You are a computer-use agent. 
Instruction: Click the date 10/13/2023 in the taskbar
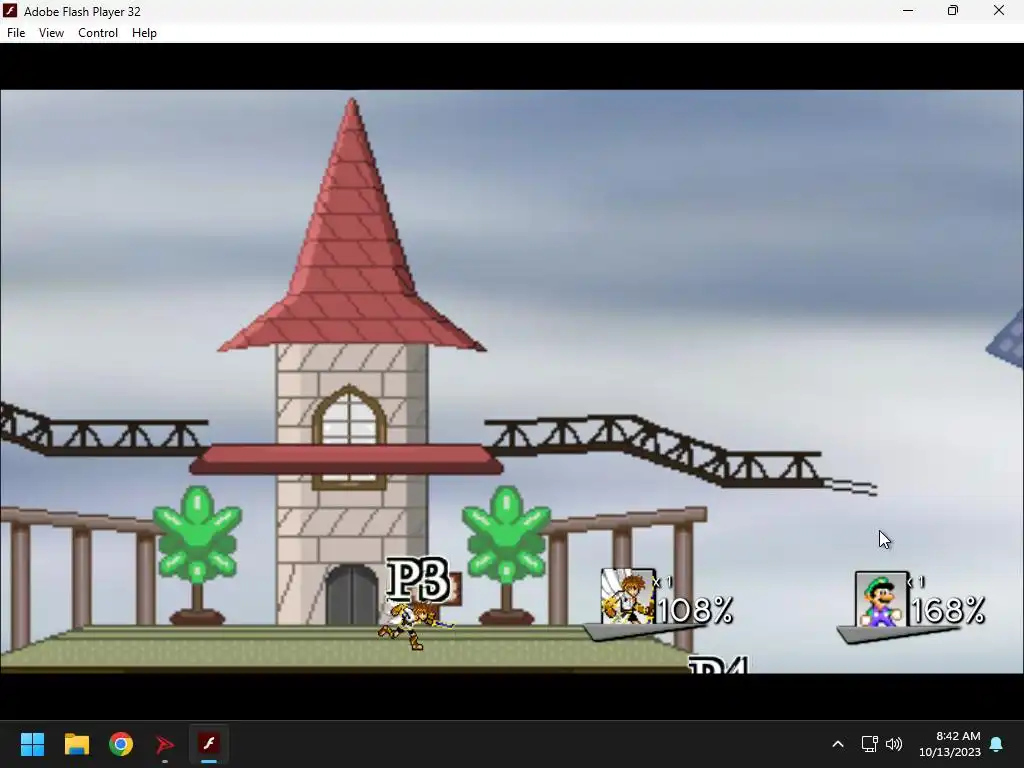click(x=950, y=752)
